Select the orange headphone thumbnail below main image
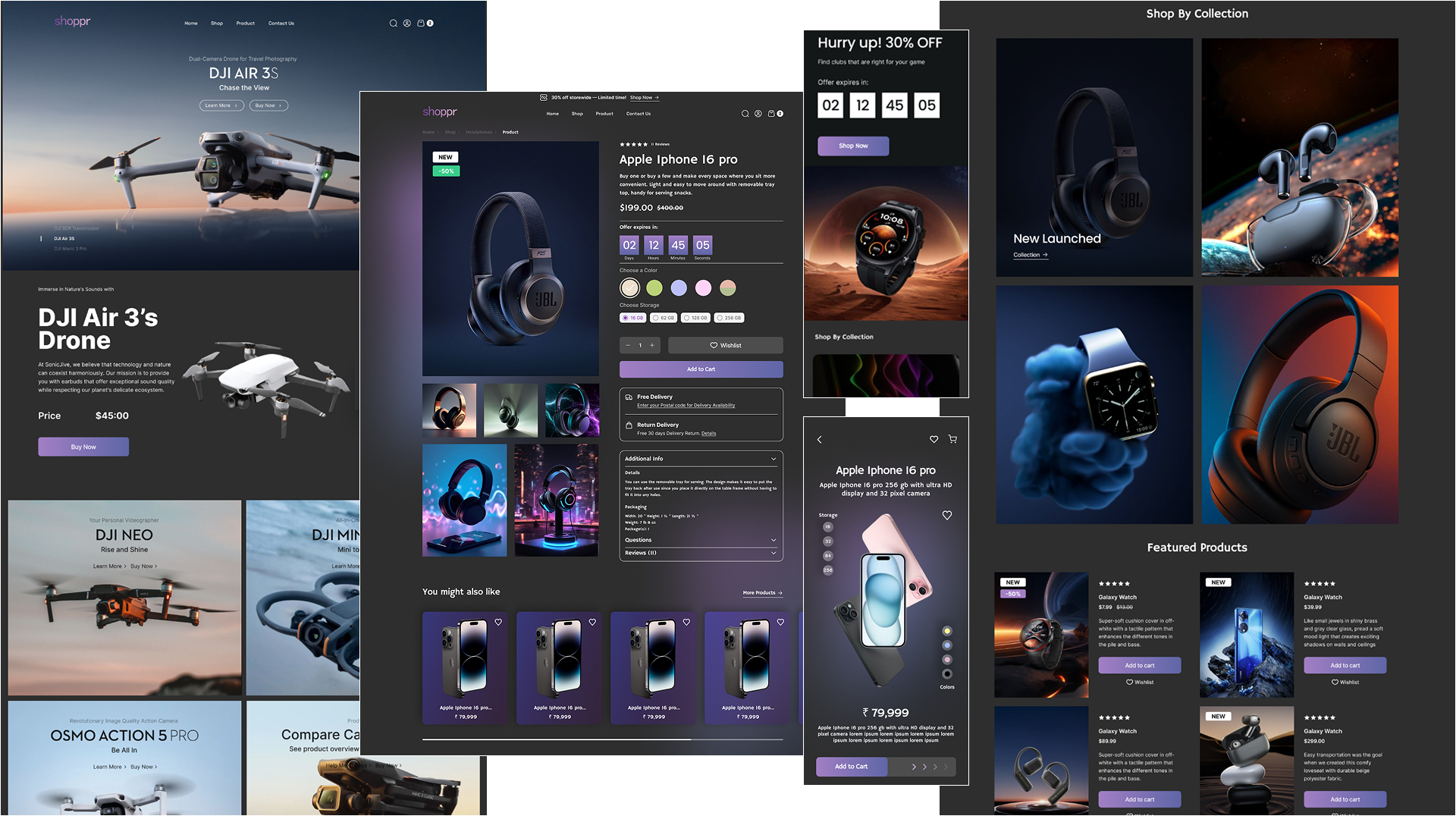The height and width of the screenshot is (816, 1456). [x=449, y=410]
